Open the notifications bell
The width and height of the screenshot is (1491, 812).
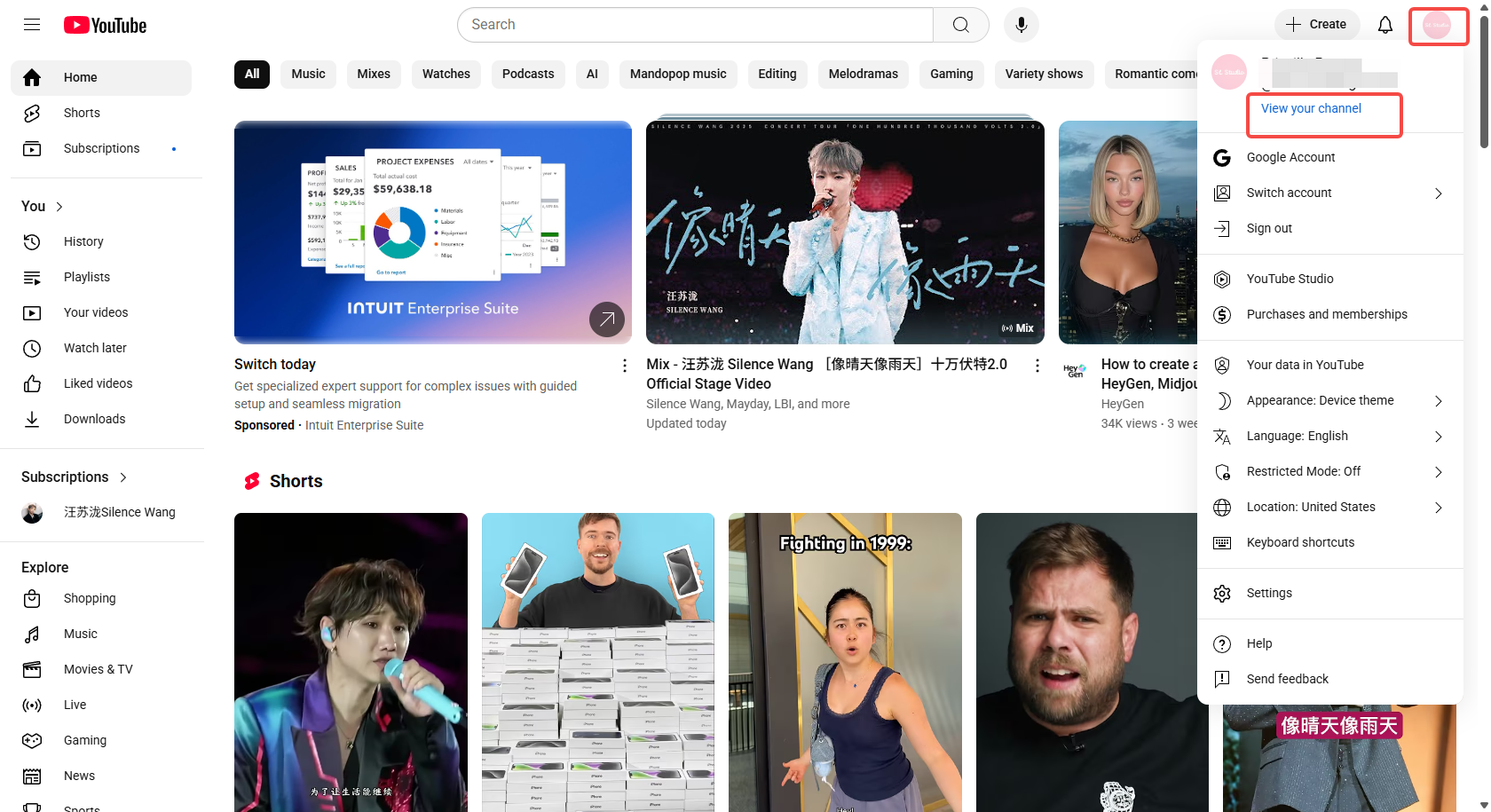1384,25
